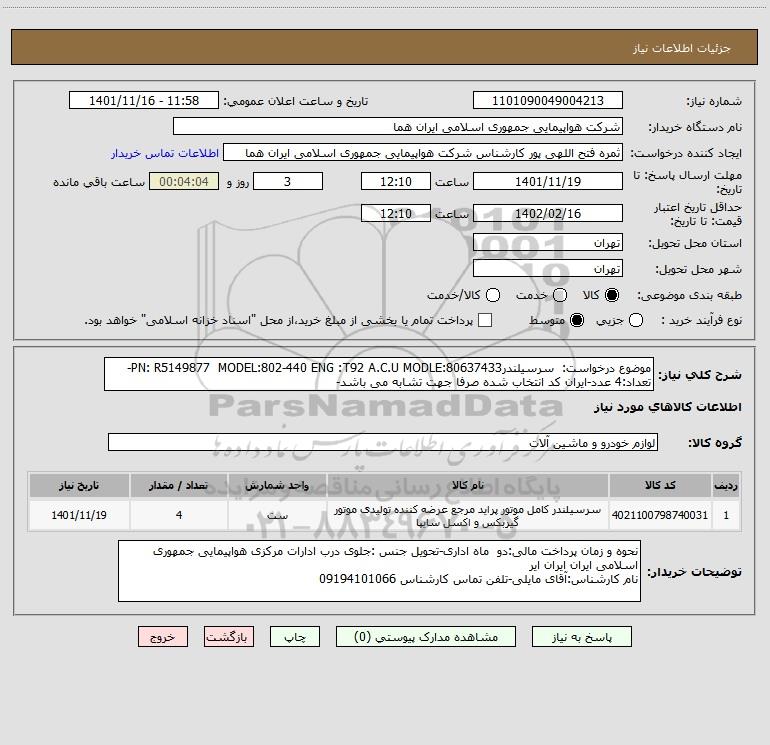
Task: Click the بازگشت back button
Action: click(229, 637)
